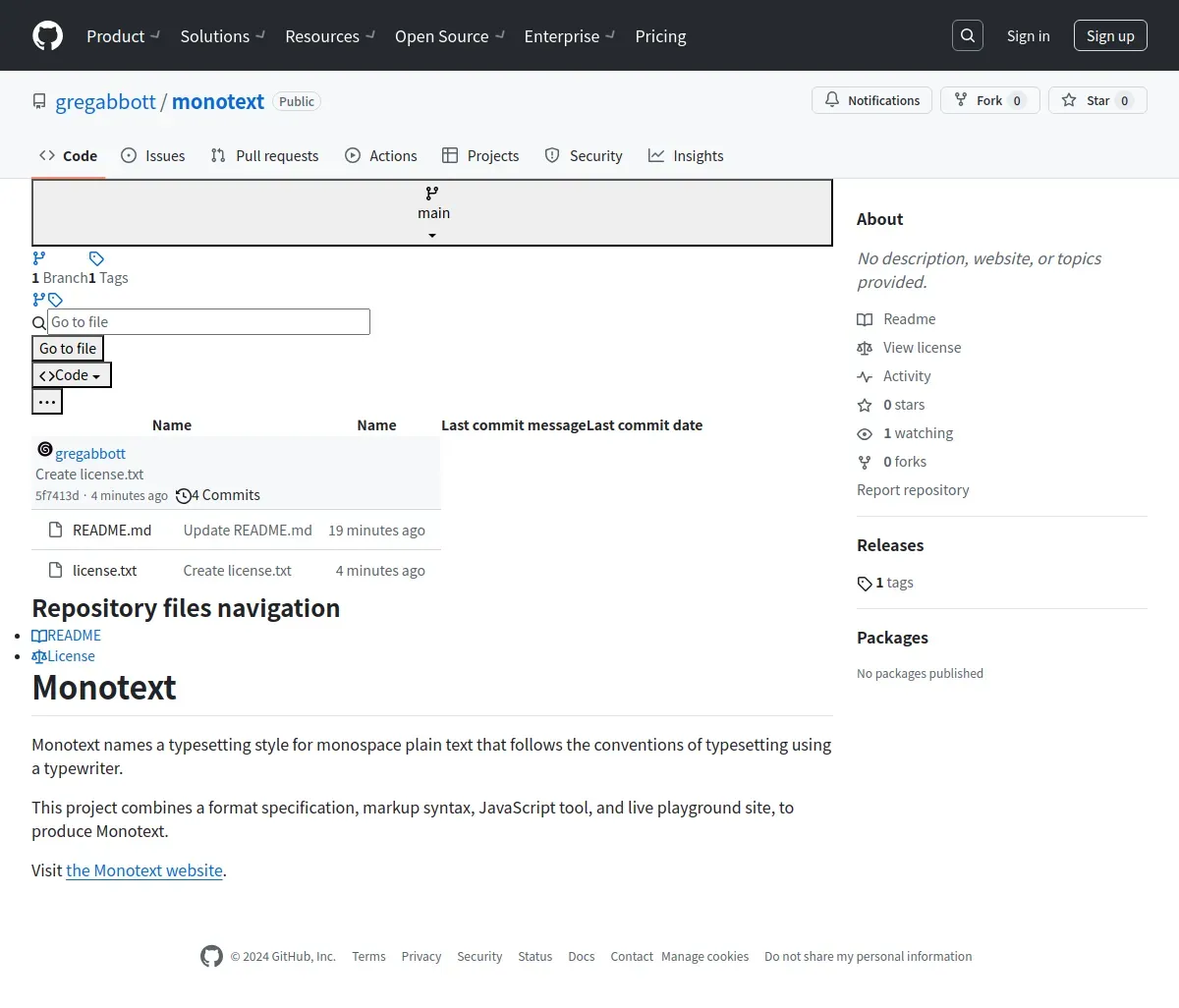Open the Actions tab

pyautogui.click(x=381, y=155)
